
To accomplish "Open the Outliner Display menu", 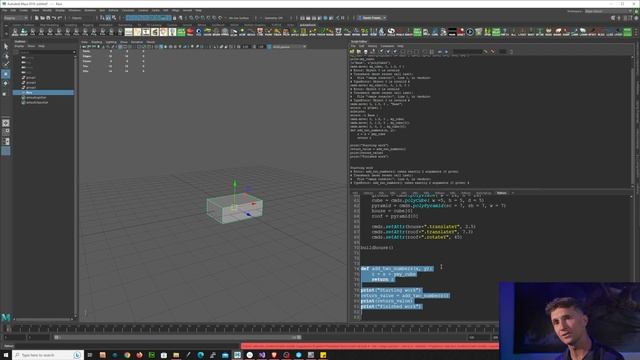I will (x=19, y=46).
